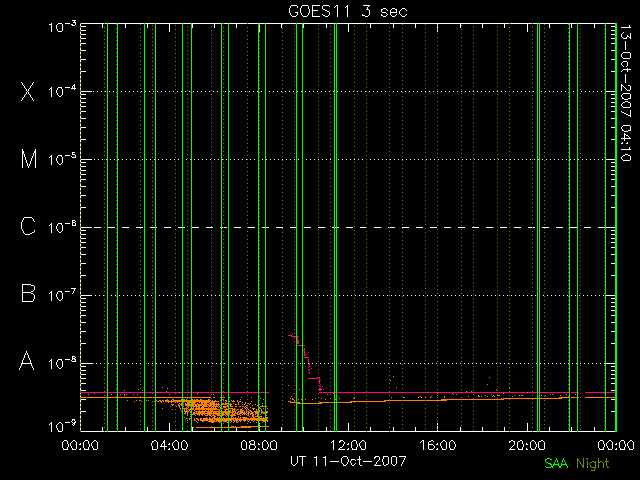Screen dimensions: 640x480
Task: Click the 10^-8 flux axis label
Action: pos(62,363)
